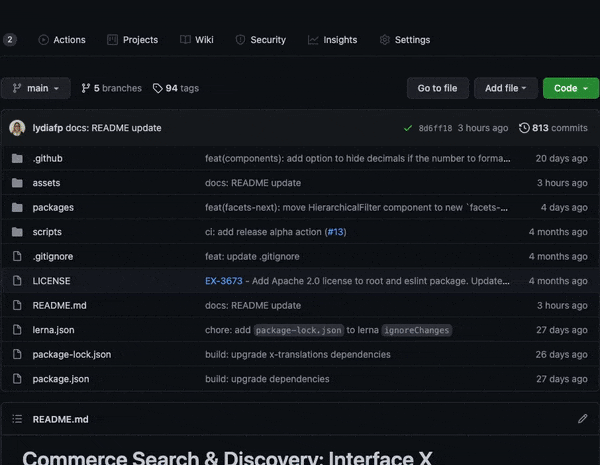
Task: Click the package.json file icon
Action: (17, 379)
